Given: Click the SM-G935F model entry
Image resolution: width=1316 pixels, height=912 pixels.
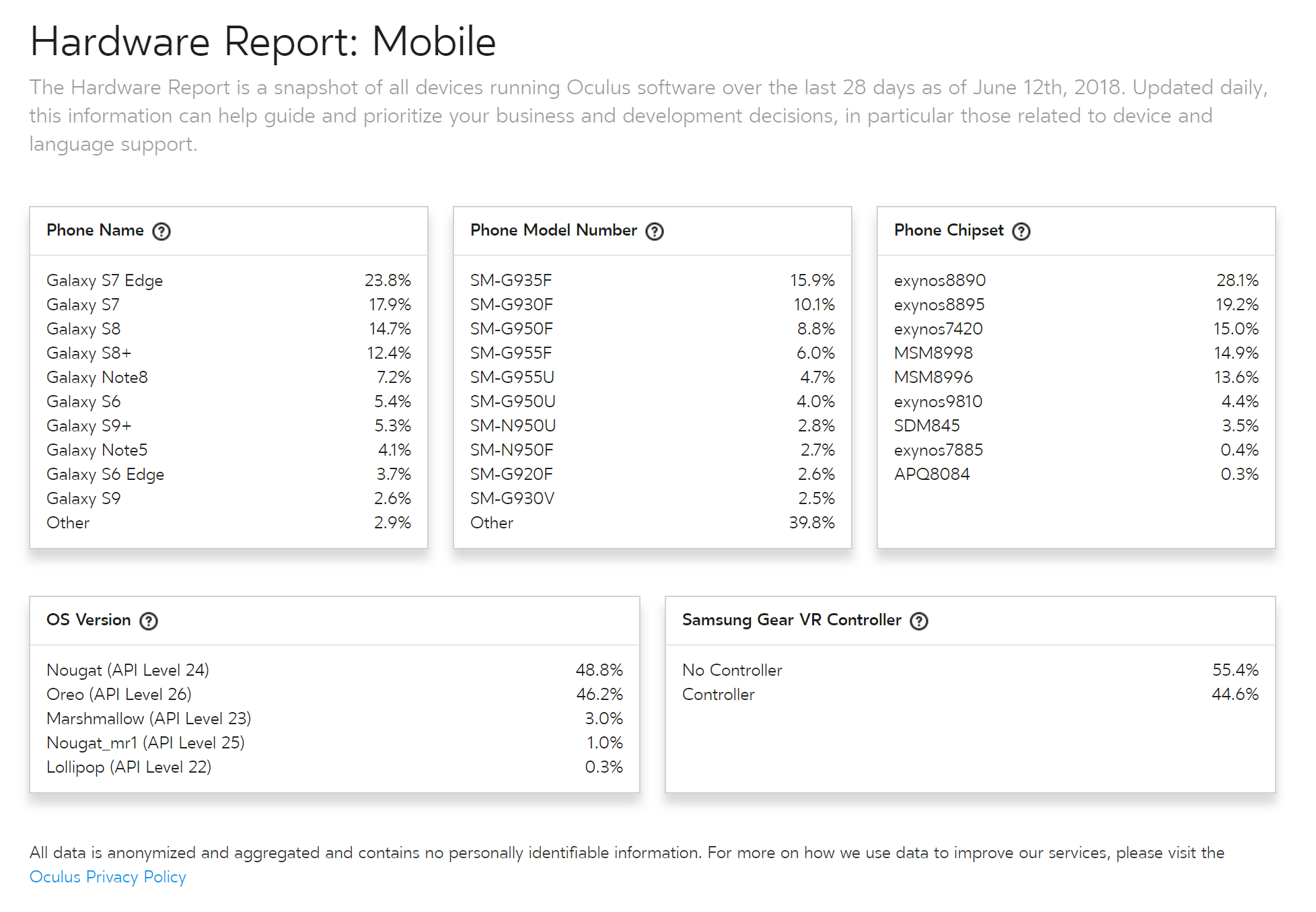Looking at the screenshot, I should pos(511,281).
